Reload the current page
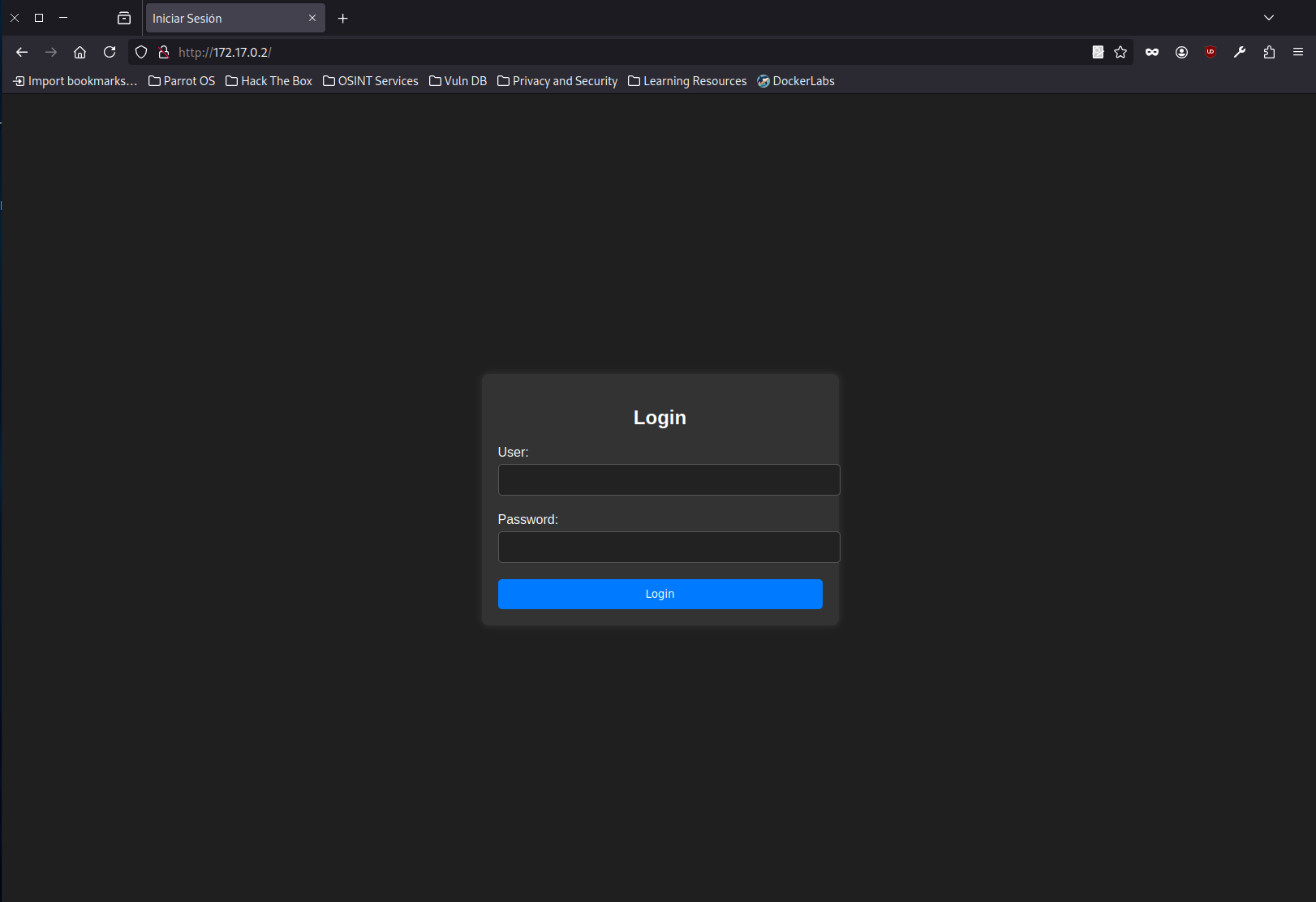 click(x=110, y=52)
